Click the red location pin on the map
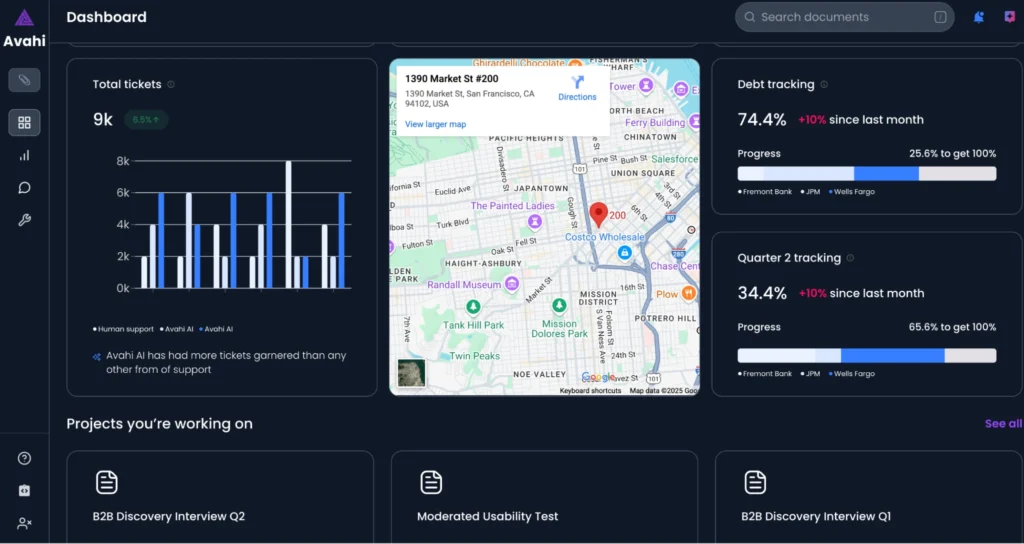Screen dimensions: 1024x544 coord(598,215)
